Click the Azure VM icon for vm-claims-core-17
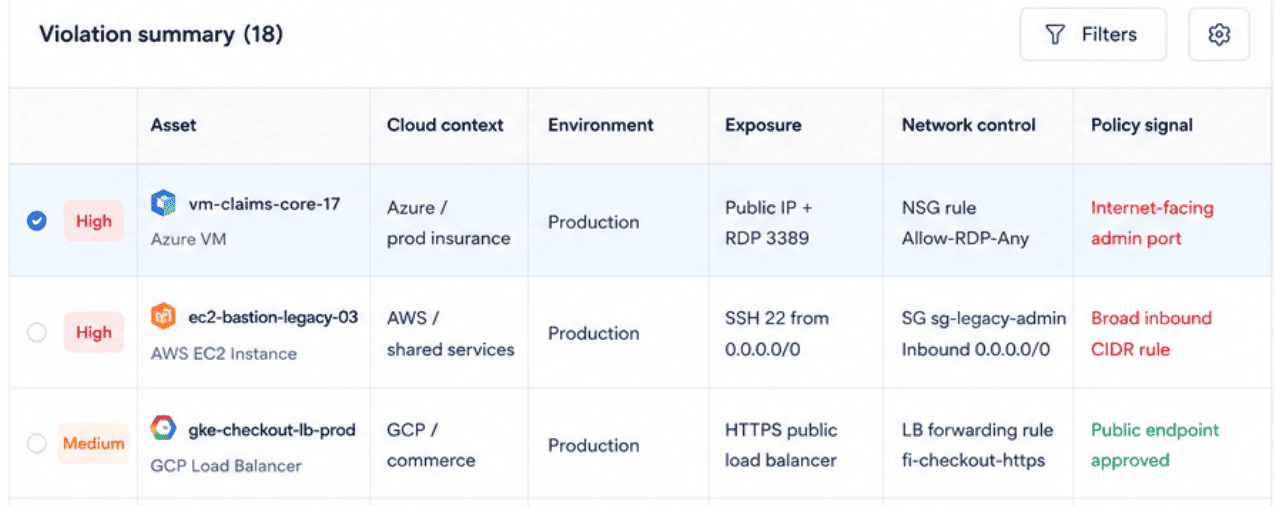Screen dimensions: 1276x506 point(163,204)
